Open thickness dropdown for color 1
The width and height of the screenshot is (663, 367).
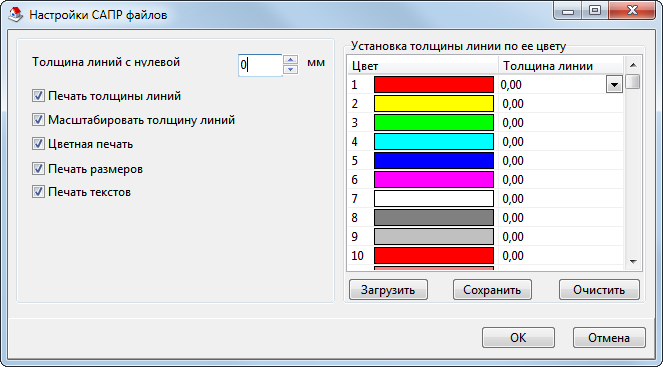click(614, 85)
